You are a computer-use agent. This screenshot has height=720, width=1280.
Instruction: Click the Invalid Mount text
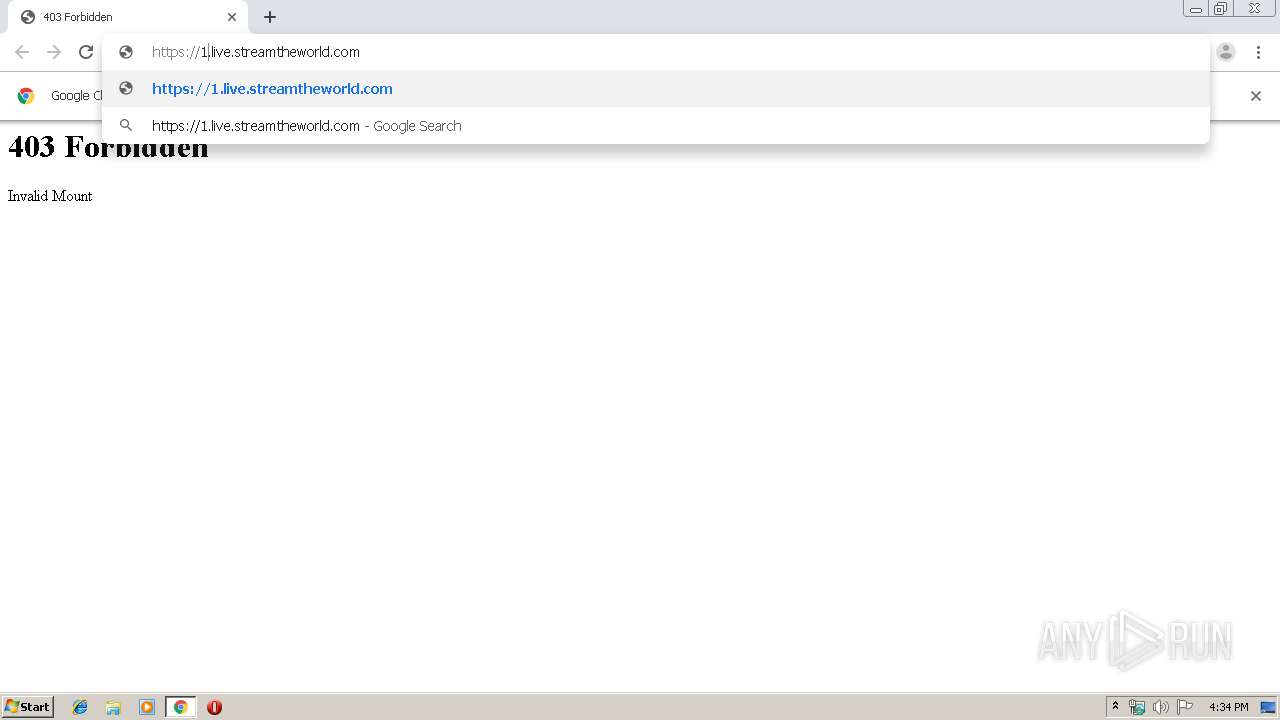coord(50,196)
